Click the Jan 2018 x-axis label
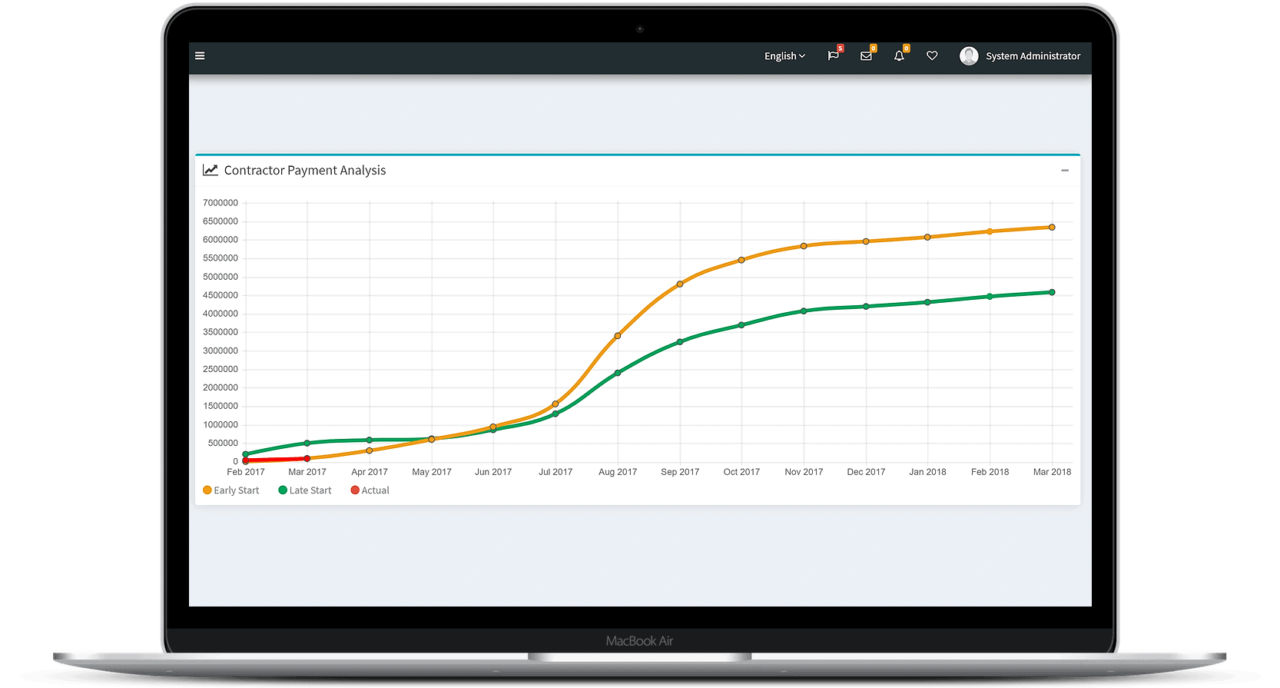 pyautogui.click(x=928, y=472)
